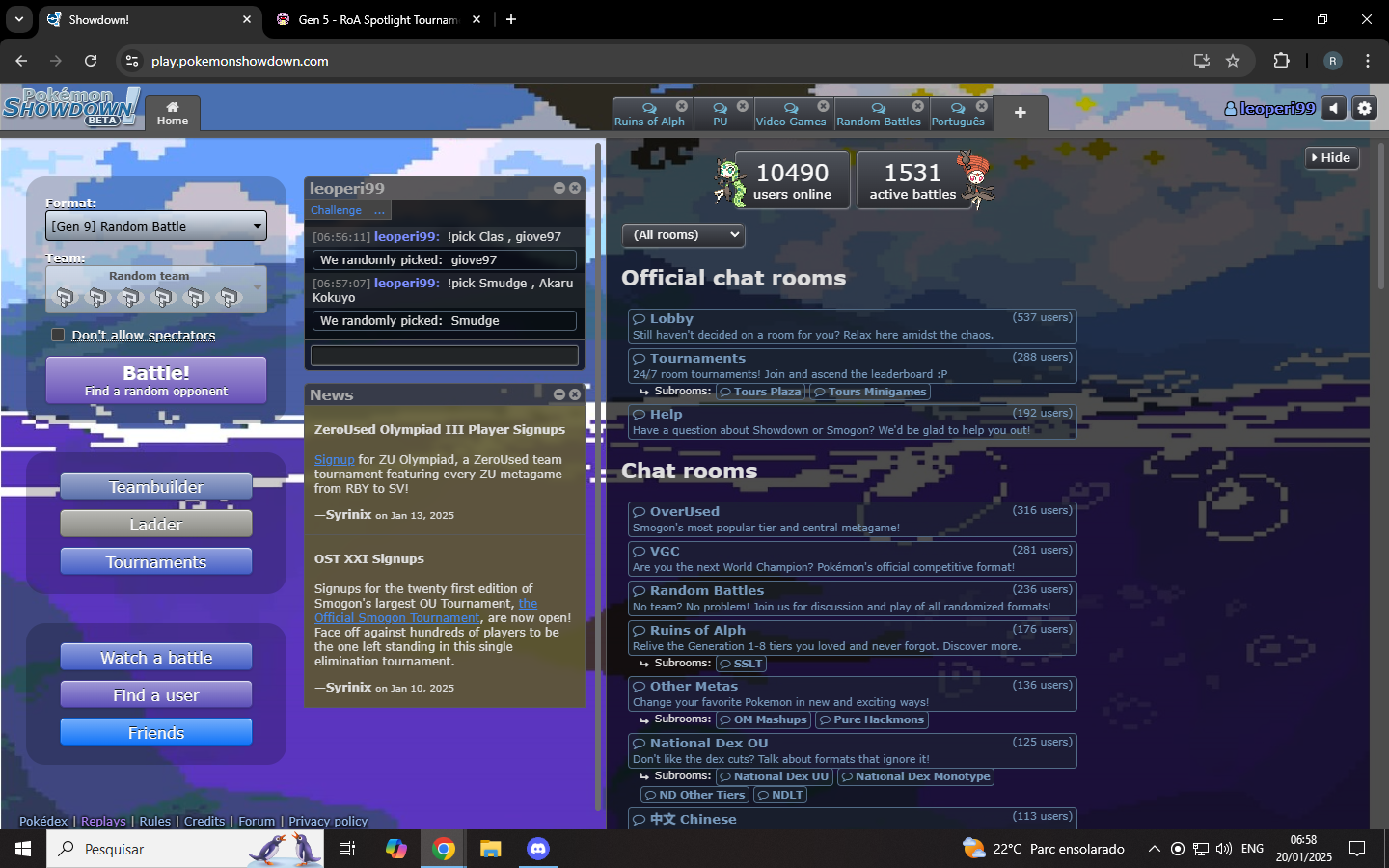Viewport: 1389px width, 868px height.
Task: Close the Português room tab
Action: click(x=982, y=106)
